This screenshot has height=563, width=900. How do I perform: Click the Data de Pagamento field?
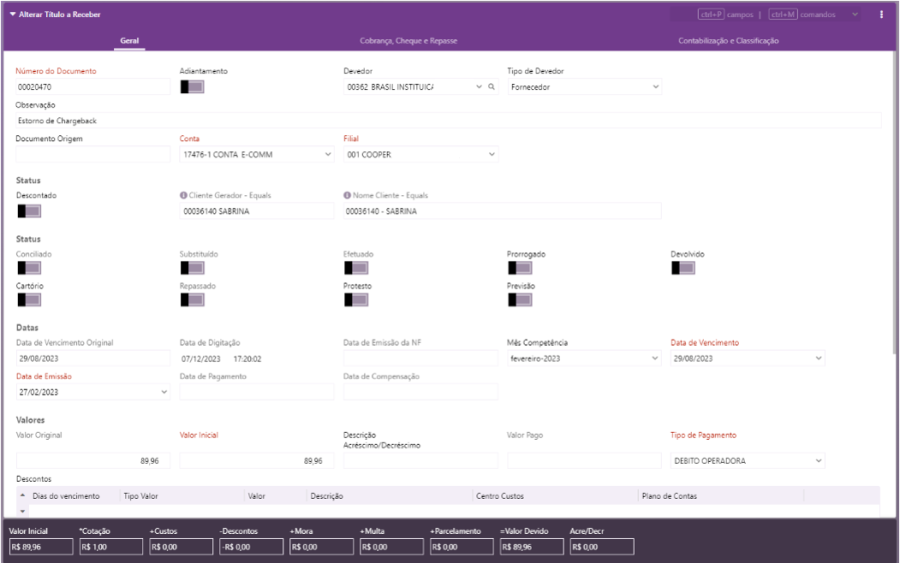click(257, 392)
